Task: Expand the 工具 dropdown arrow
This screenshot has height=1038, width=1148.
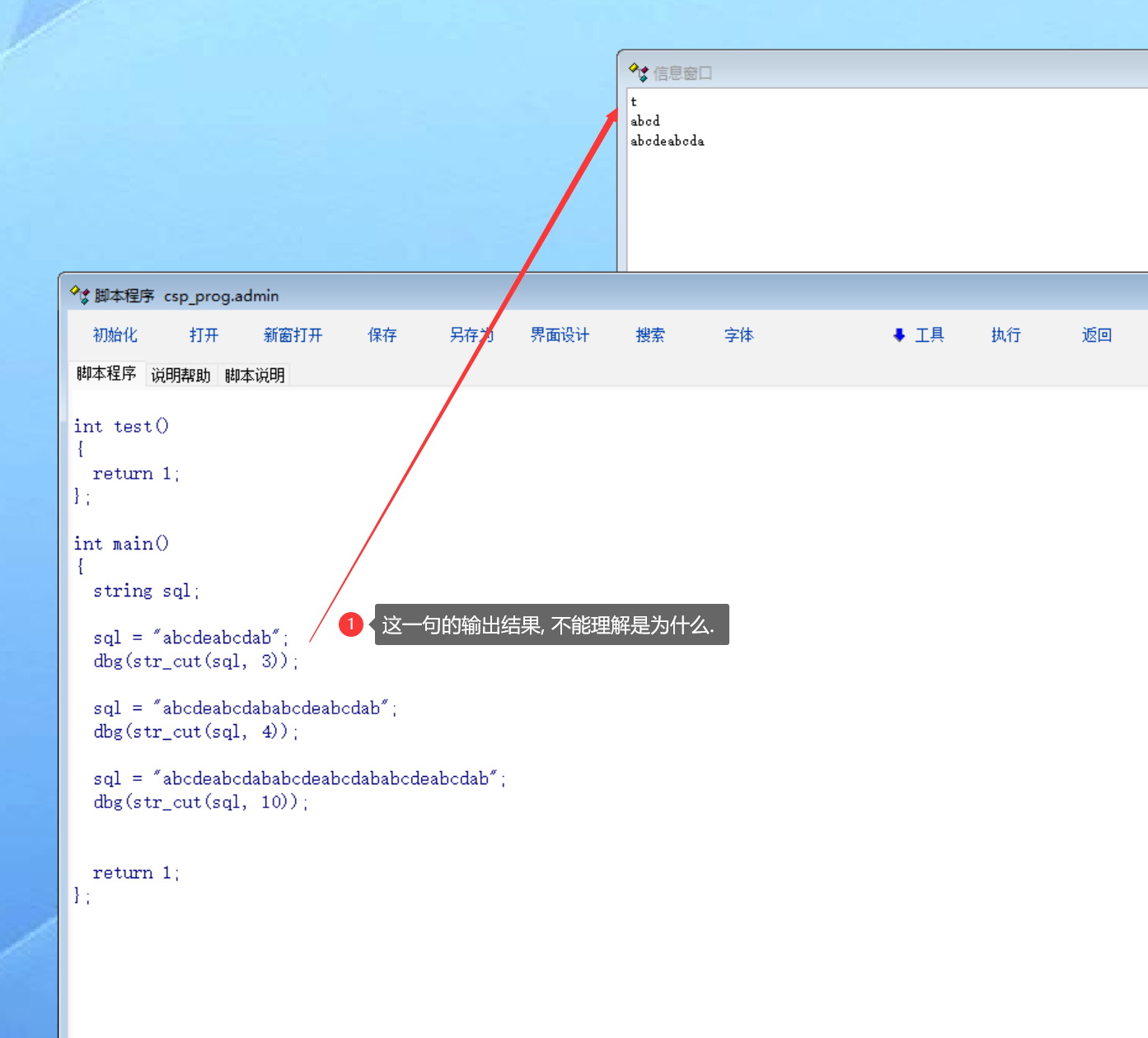Action: tap(899, 335)
